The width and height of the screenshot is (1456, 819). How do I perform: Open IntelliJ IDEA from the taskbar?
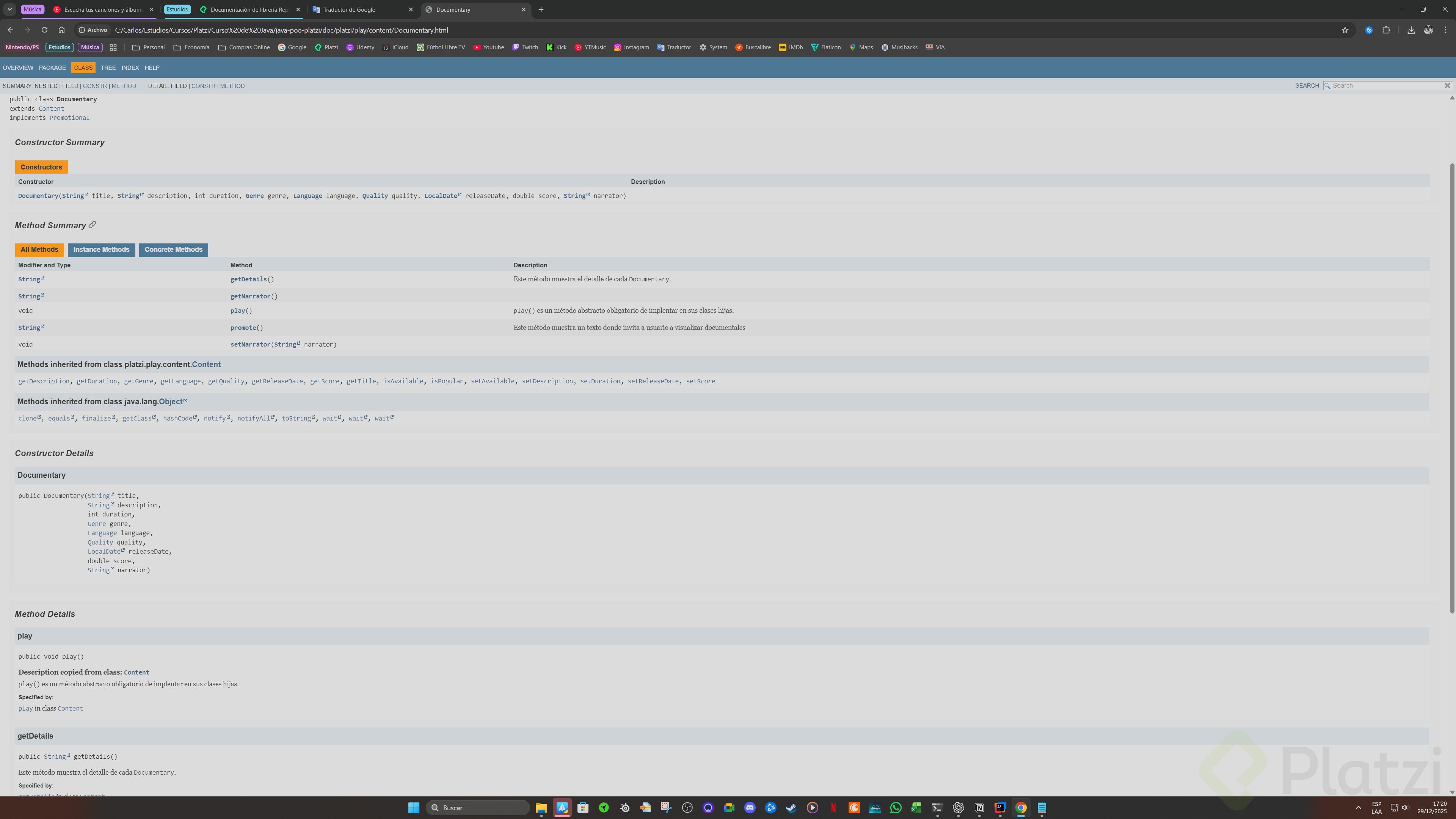[x=1000, y=808]
